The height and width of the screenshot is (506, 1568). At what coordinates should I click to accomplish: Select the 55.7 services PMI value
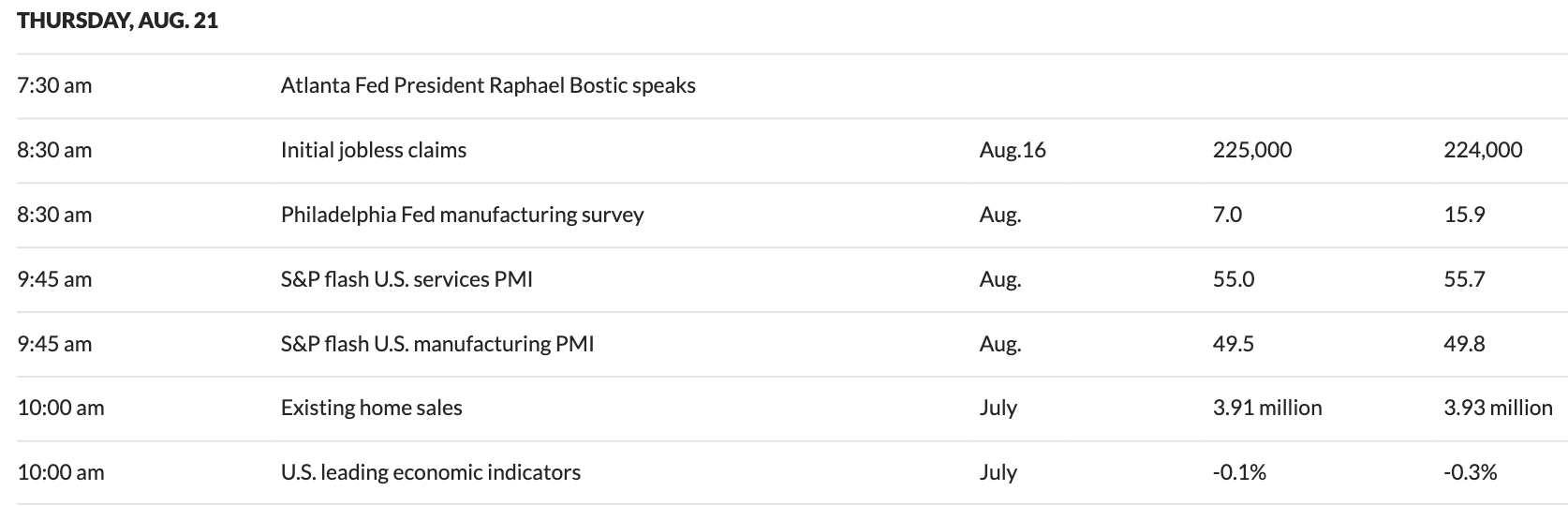tap(1464, 279)
